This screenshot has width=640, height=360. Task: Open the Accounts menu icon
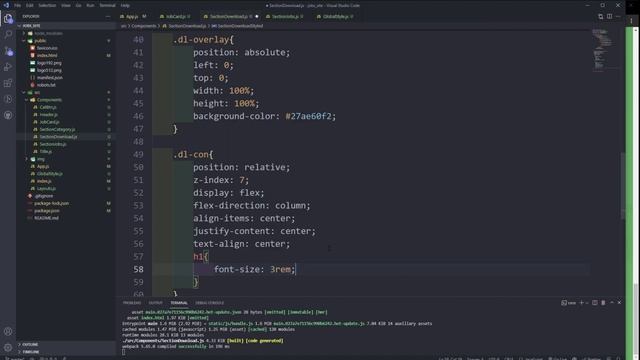8,331
